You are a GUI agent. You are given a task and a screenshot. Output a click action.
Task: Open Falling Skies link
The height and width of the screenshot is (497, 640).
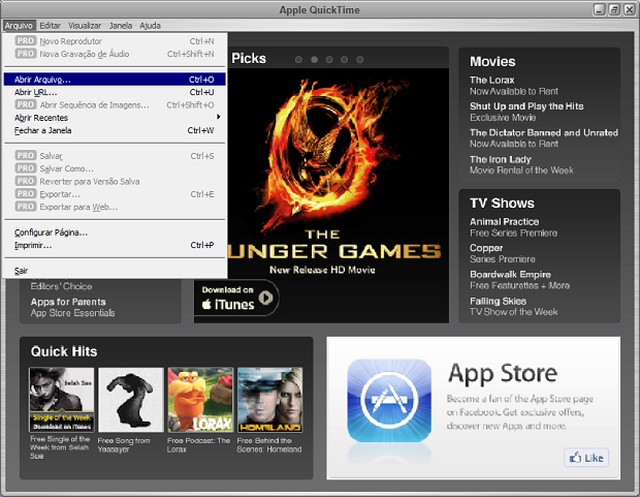click(x=498, y=301)
